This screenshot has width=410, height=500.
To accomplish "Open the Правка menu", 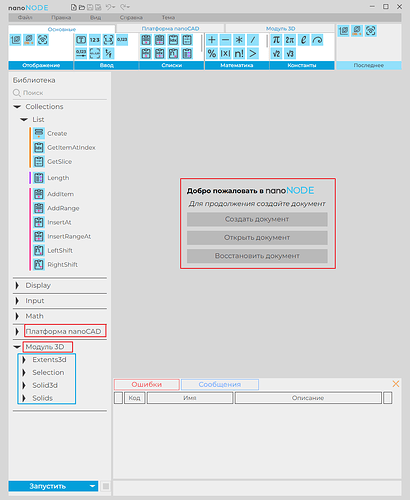I will pos(61,17).
